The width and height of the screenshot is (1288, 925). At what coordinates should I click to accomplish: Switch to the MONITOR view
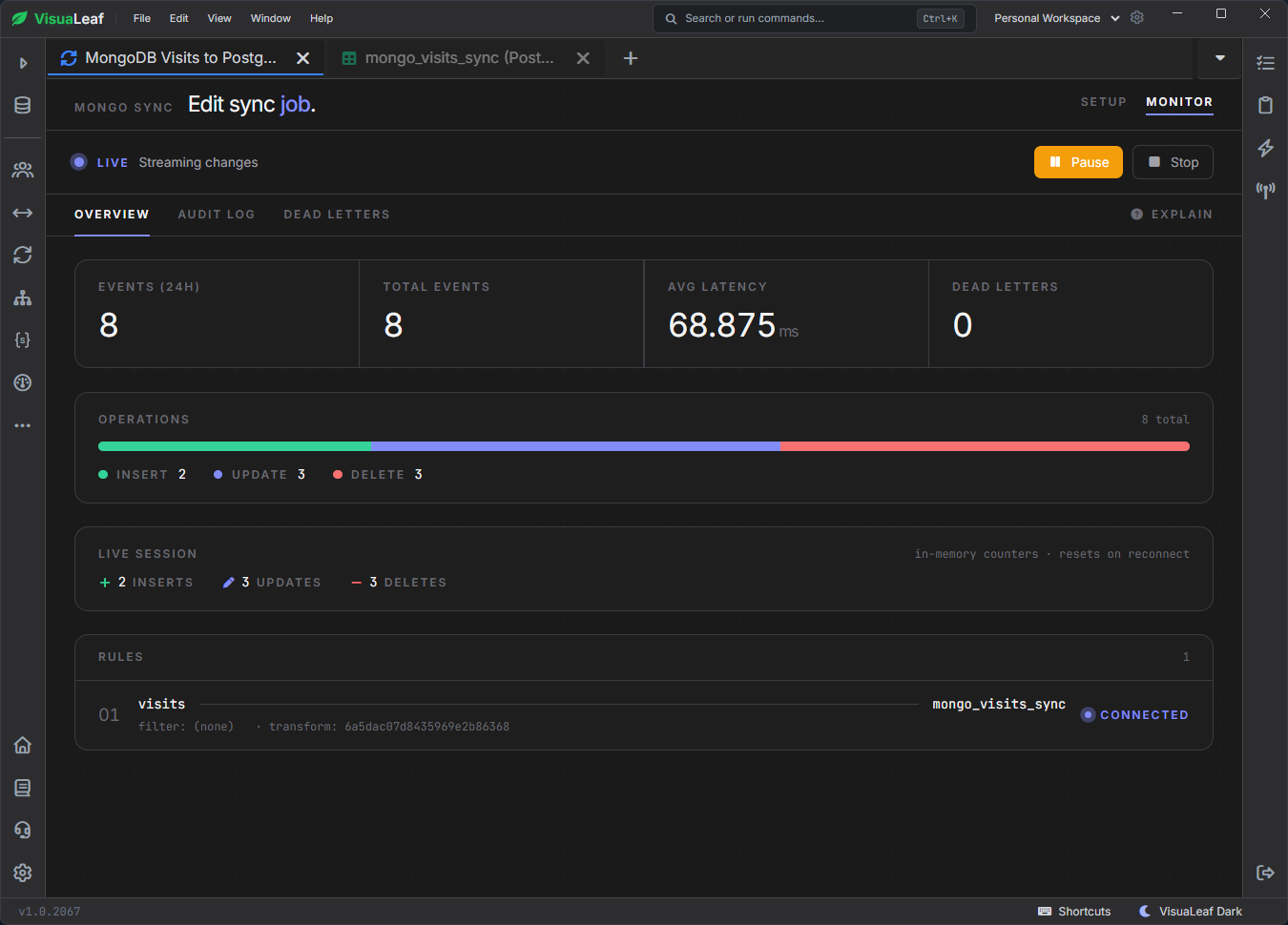click(x=1179, y=102)
